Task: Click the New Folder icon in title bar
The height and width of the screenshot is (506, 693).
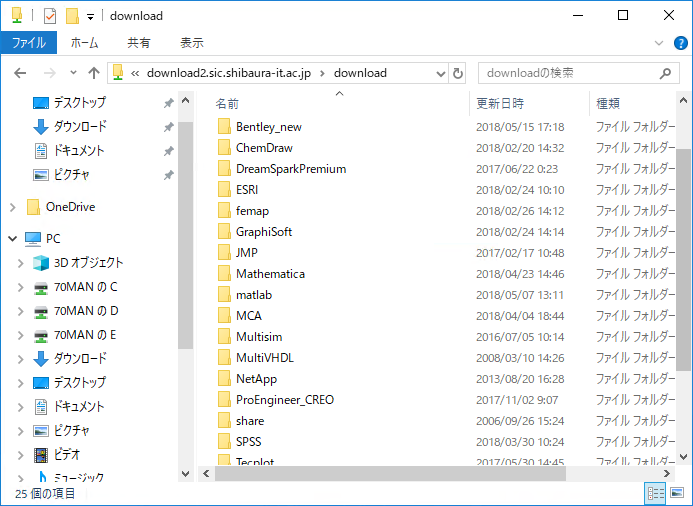Action: [72, 16]
